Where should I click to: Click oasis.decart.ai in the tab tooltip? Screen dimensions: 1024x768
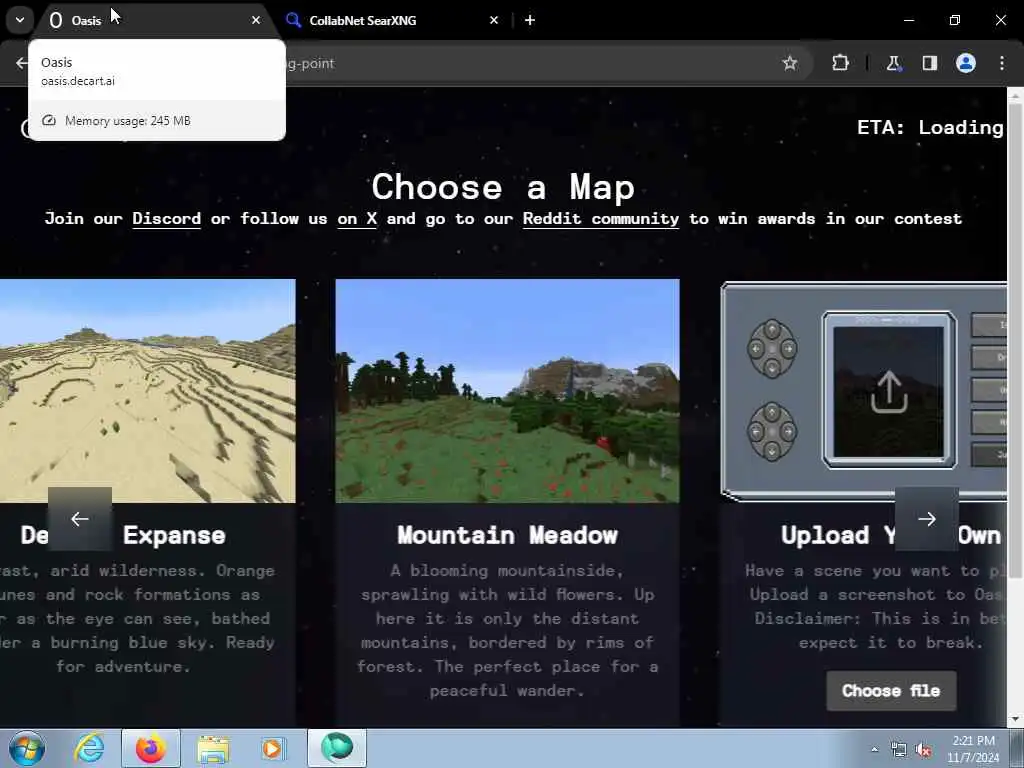coord(78,81)
